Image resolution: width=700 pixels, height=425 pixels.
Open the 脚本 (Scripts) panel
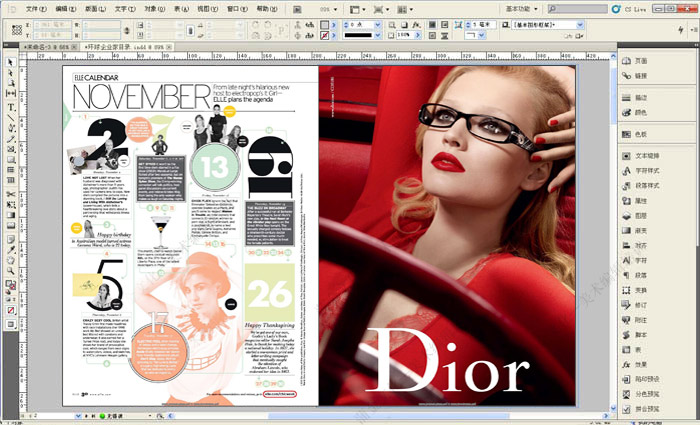636,335
